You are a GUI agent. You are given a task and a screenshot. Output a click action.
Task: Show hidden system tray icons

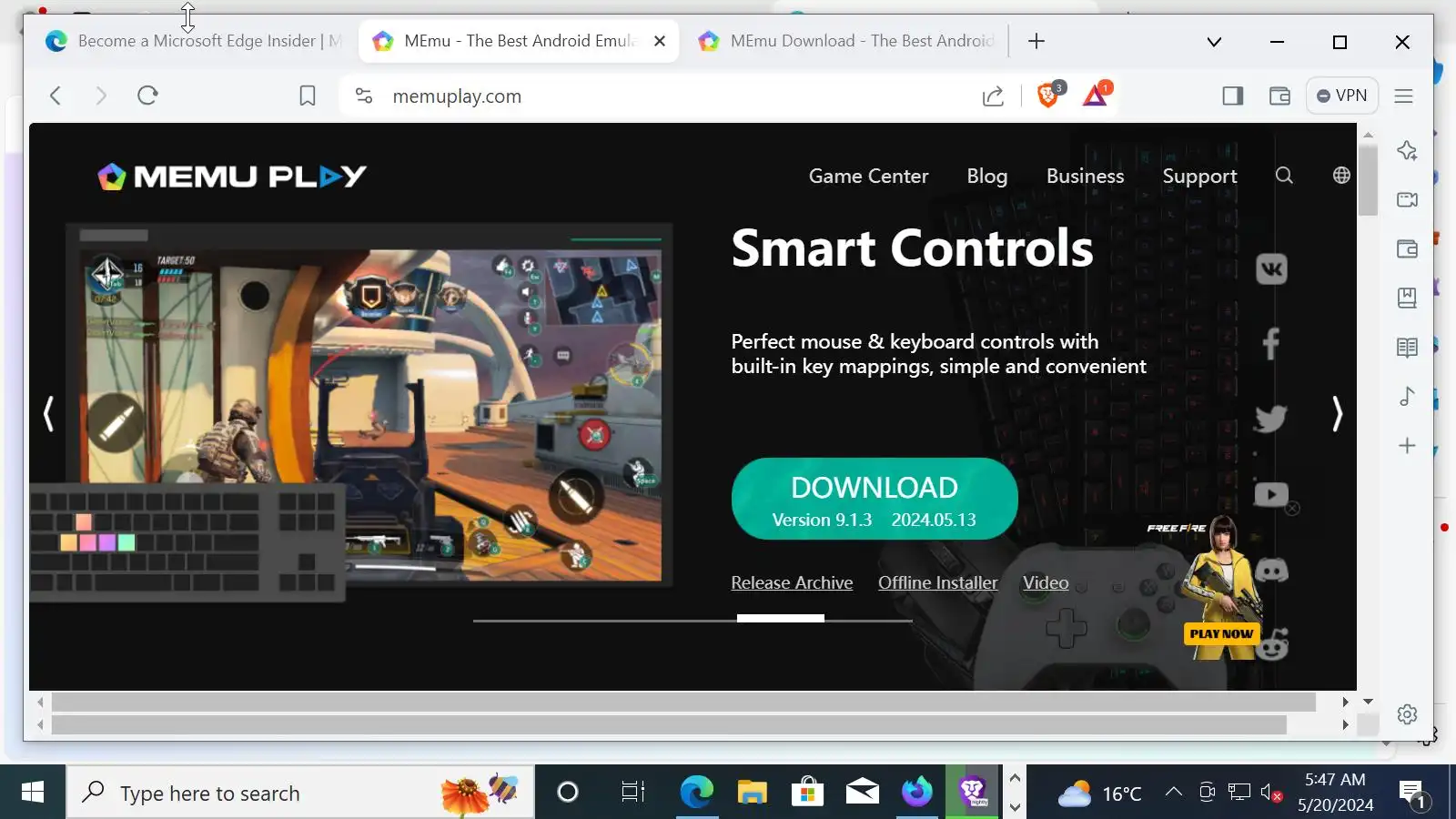pyautogui.click(x=1174, y=792)
